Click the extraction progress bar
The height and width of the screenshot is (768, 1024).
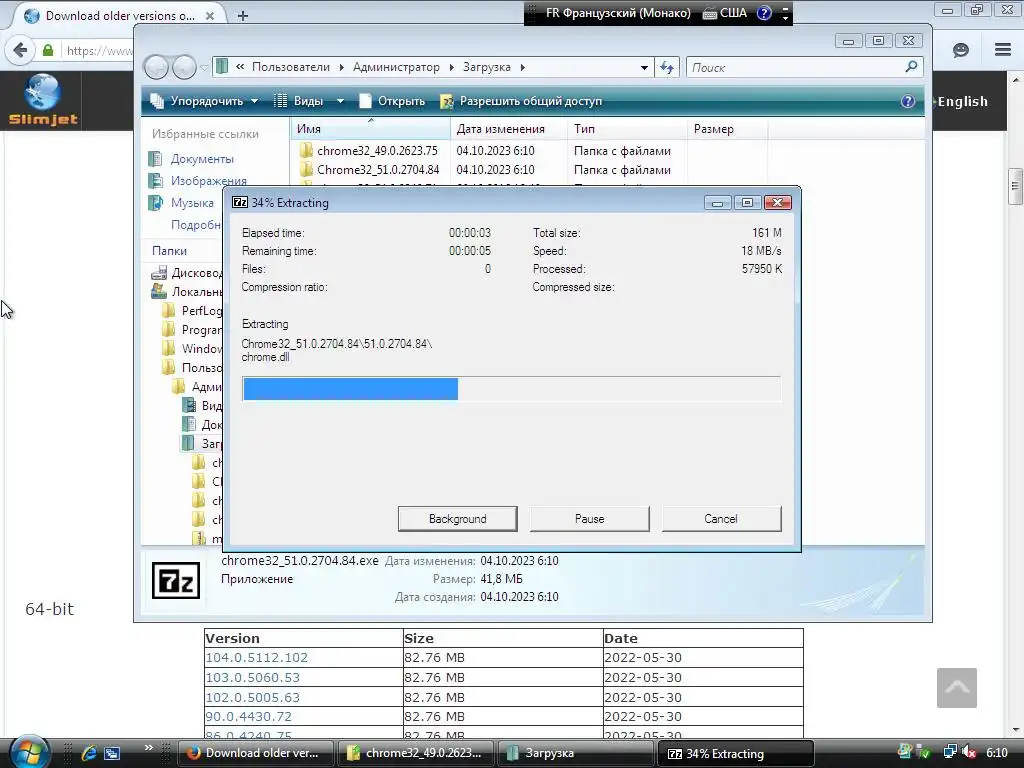click(511, 389)
